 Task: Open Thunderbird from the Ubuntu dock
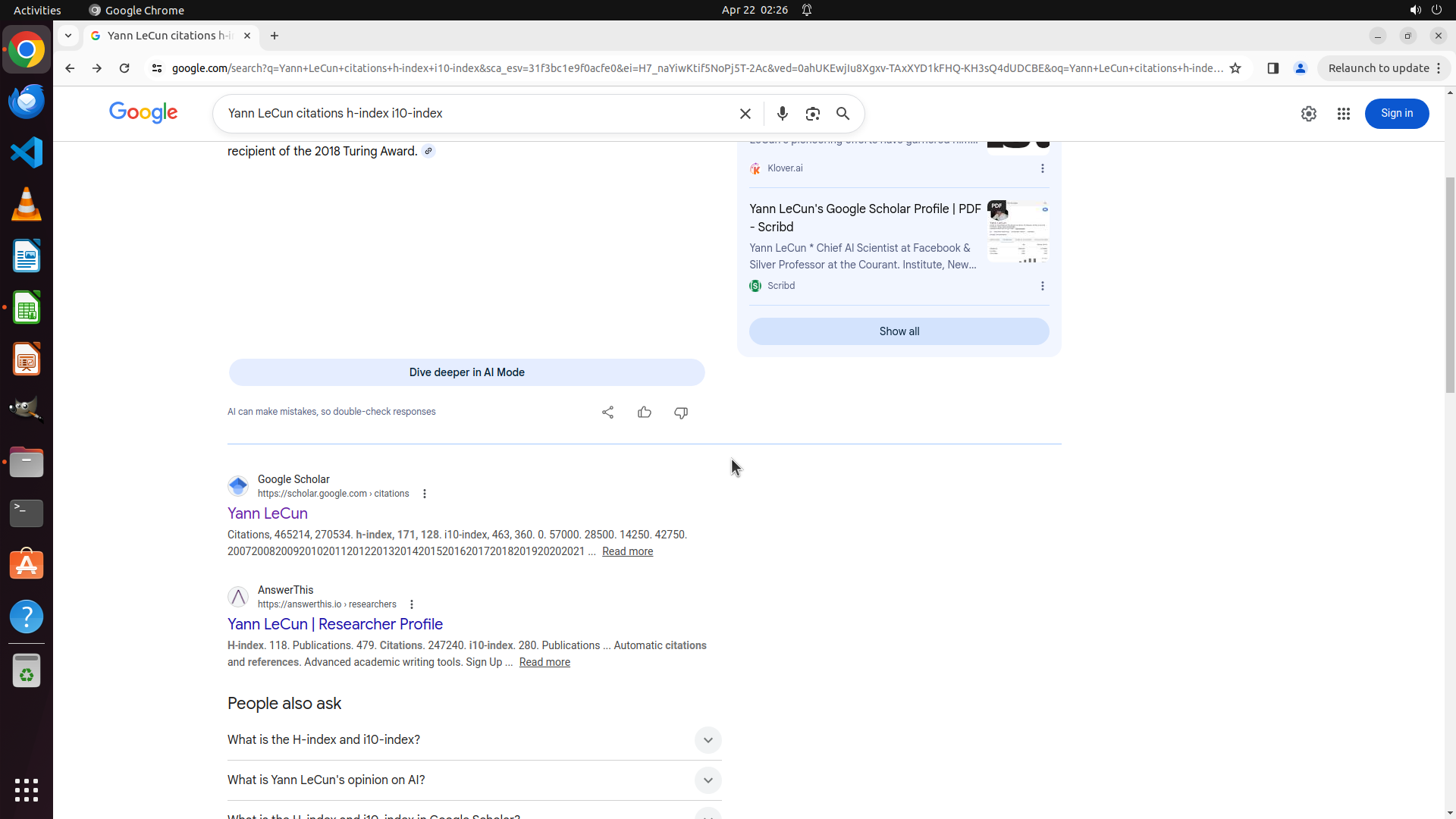27,101
